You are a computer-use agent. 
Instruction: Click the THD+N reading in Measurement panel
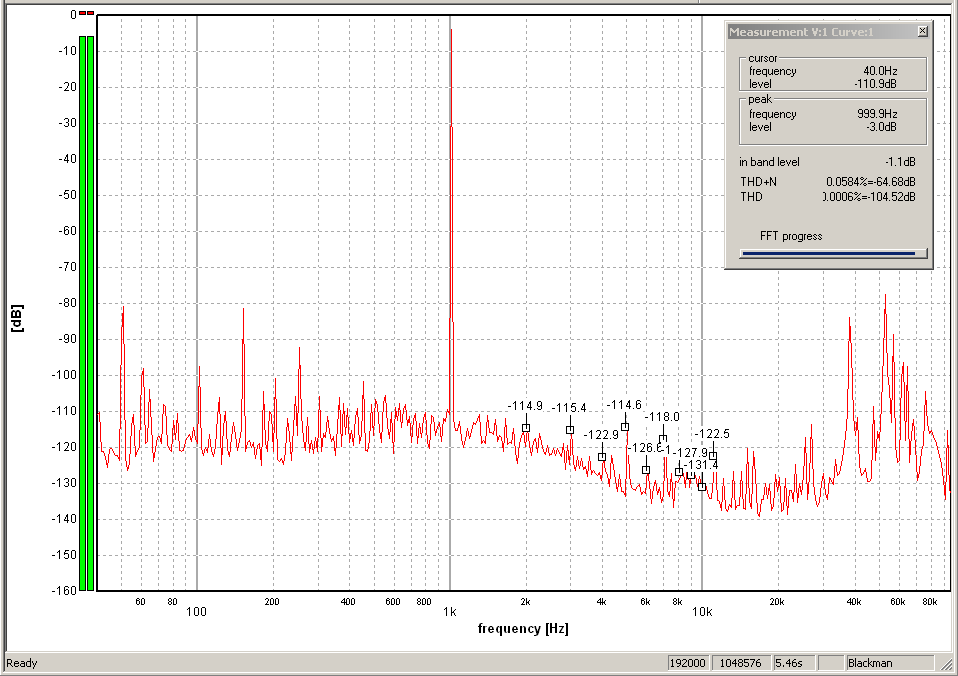(870, 182)
